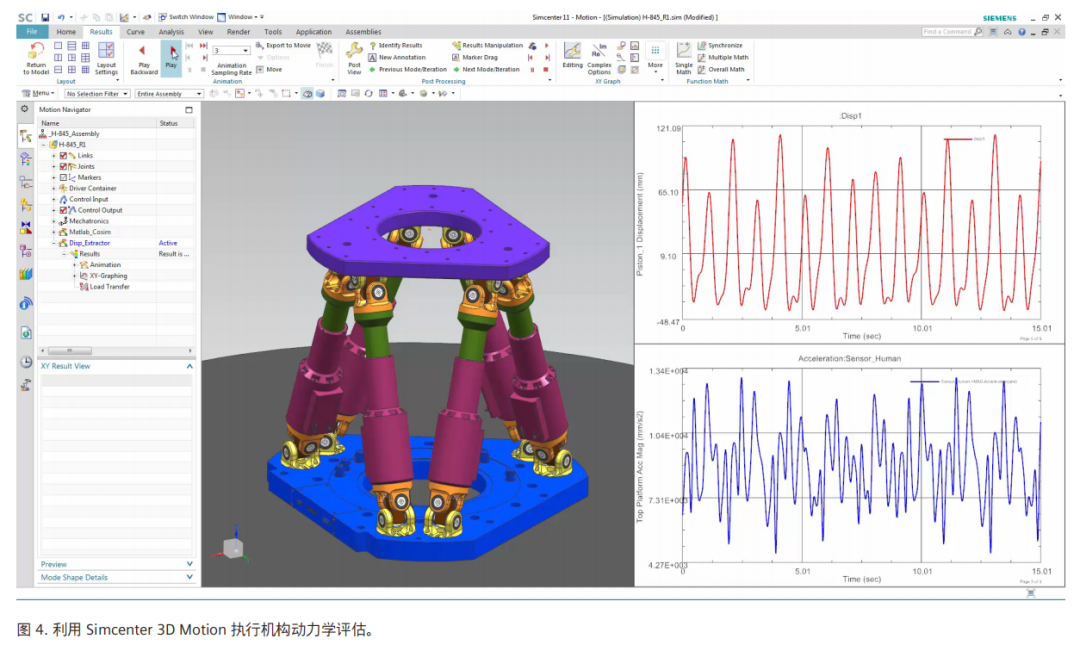The height and width of the screenshot is (645, 1080).
Task: Click the view triad cube icon
Action: 233,549
